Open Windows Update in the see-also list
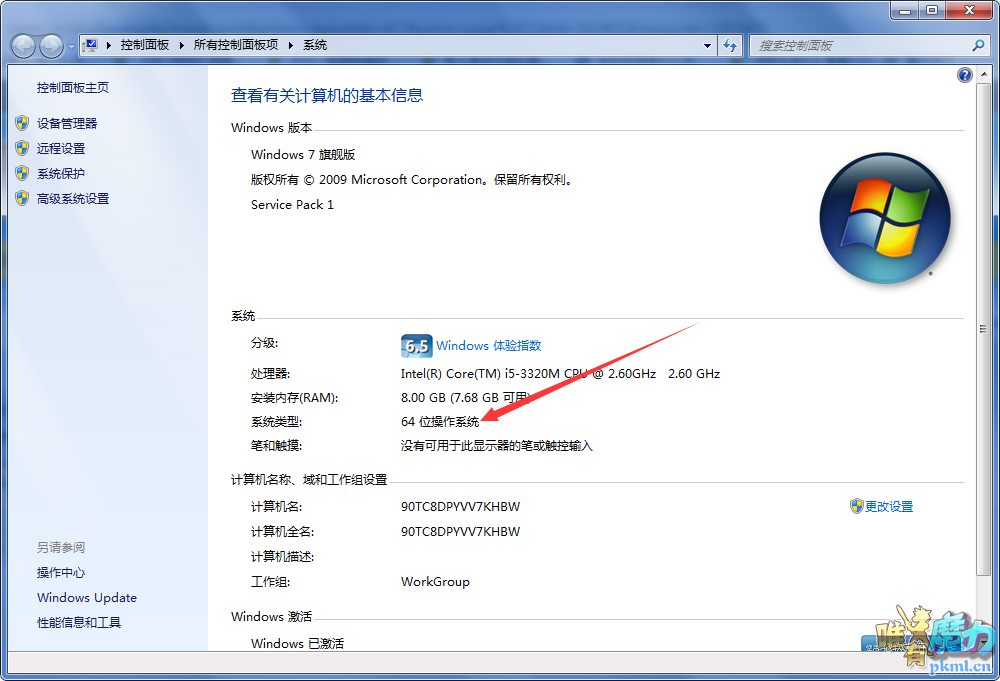Viewport: 1000px width, 681px height. 87,598
